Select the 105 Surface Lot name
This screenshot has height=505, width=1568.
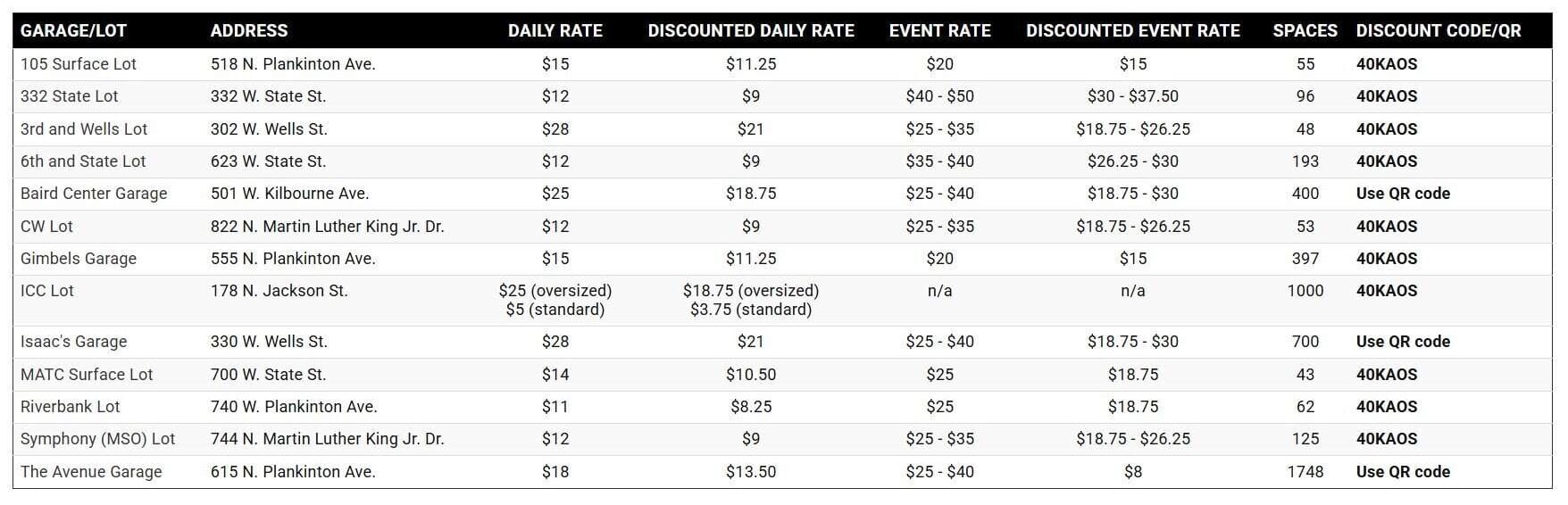click(x=78, y=64)
